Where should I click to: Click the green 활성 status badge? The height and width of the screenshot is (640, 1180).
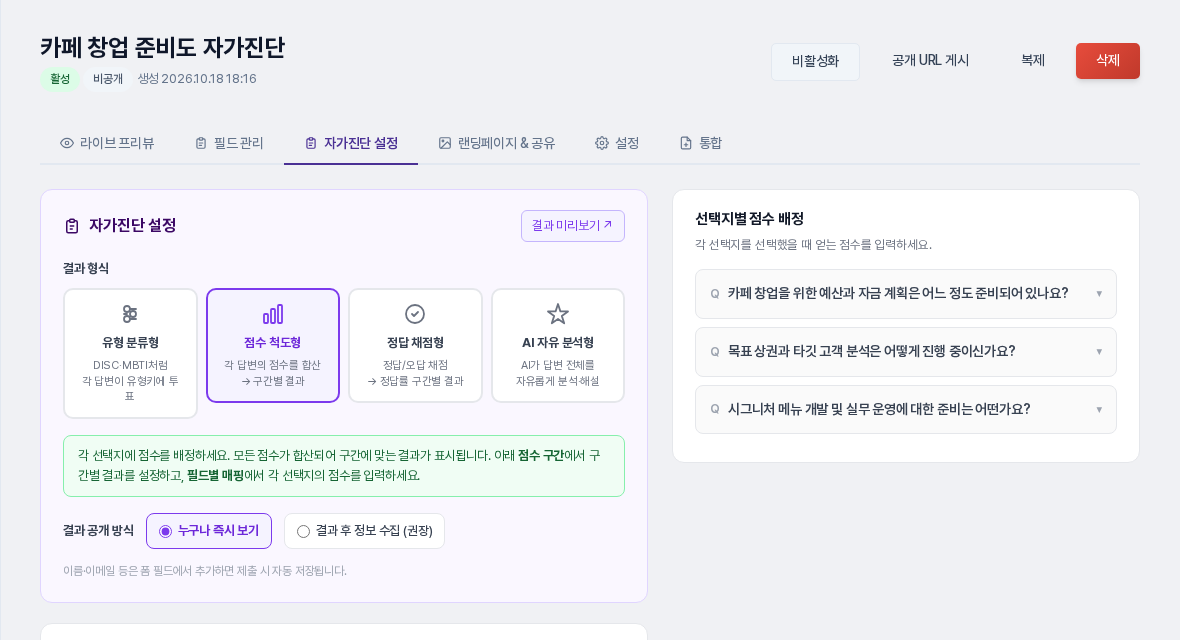(x=60, y=79)
